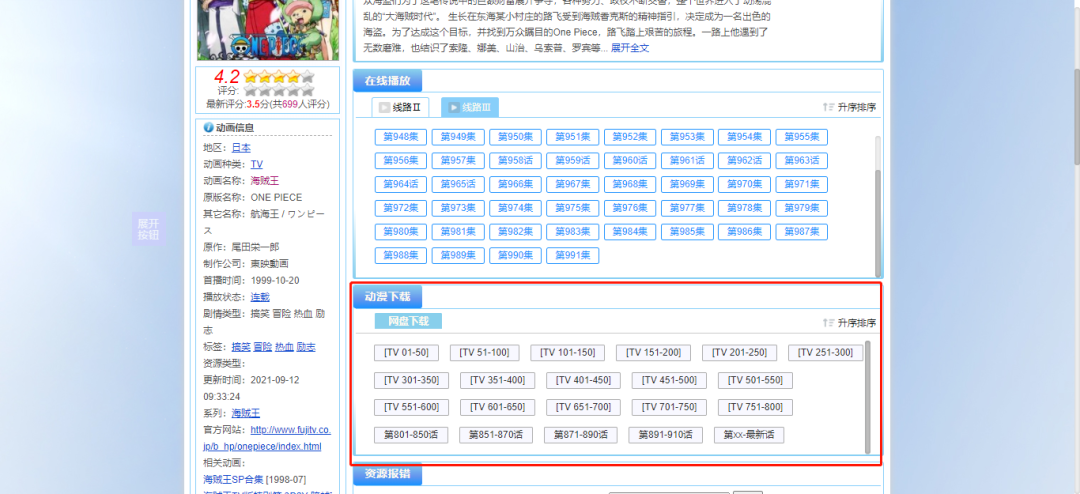
Task: Open the TV anime type link
Action: (x=256, y=164)
